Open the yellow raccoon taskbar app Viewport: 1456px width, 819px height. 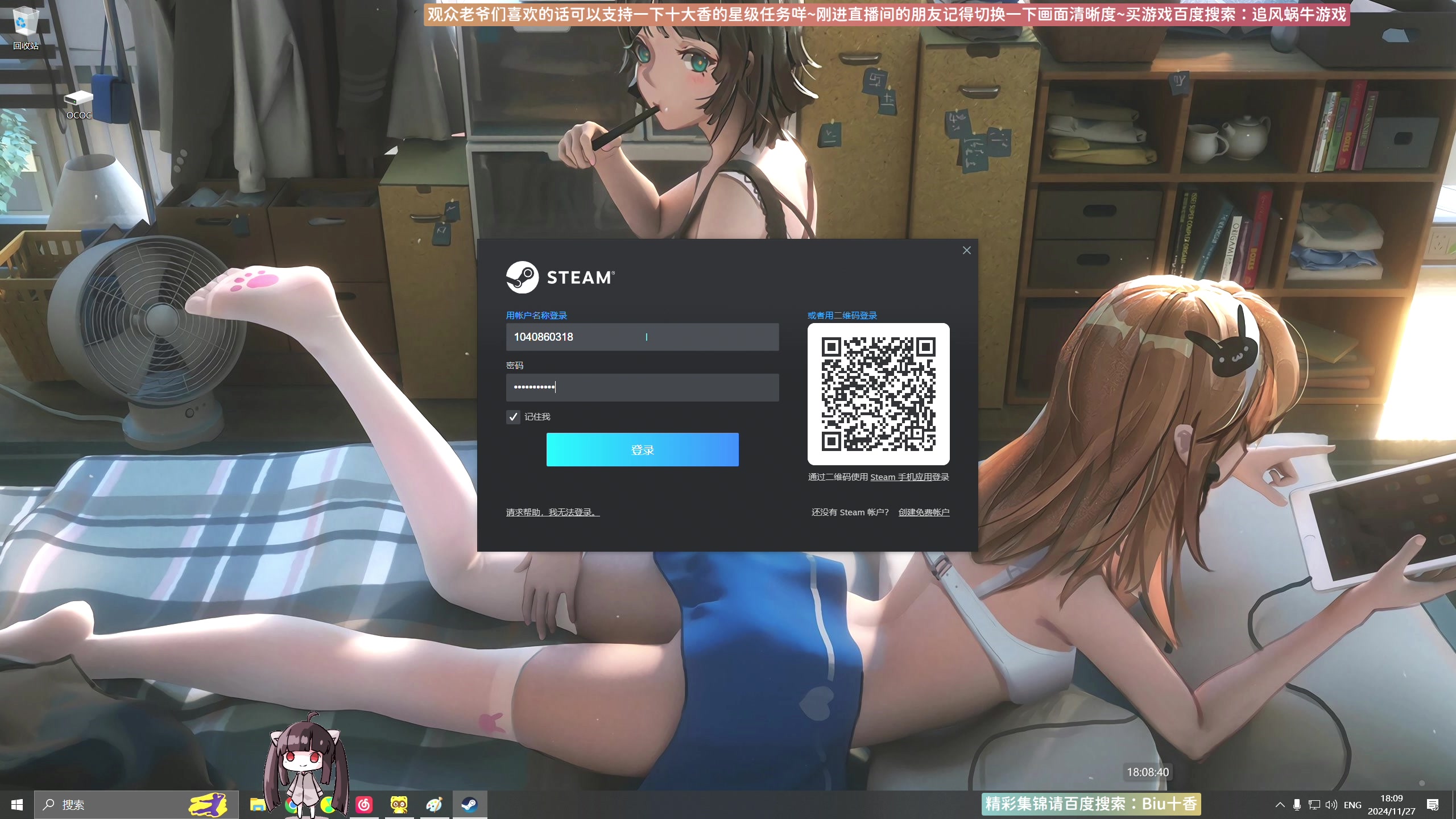pos(399,804)
